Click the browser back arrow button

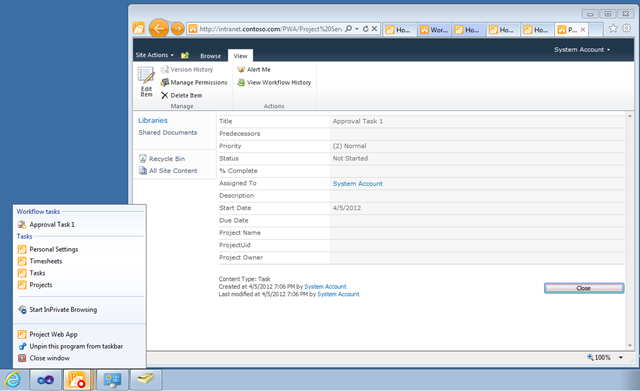[159, 29]
